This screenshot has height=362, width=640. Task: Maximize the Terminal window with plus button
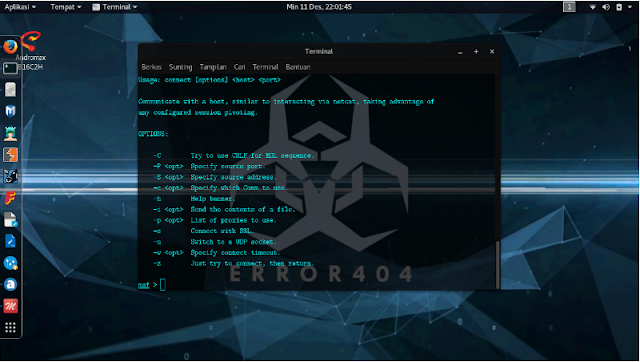tap(476, 51)
